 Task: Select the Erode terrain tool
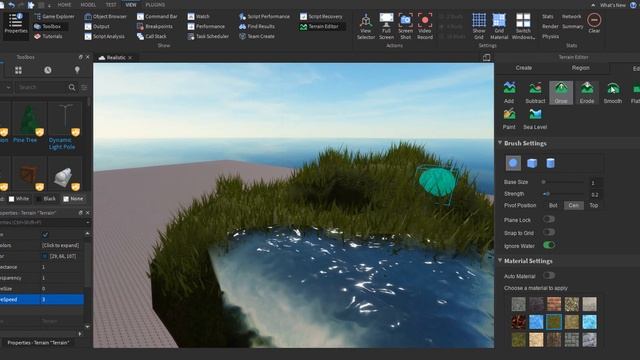coord(587,92)
